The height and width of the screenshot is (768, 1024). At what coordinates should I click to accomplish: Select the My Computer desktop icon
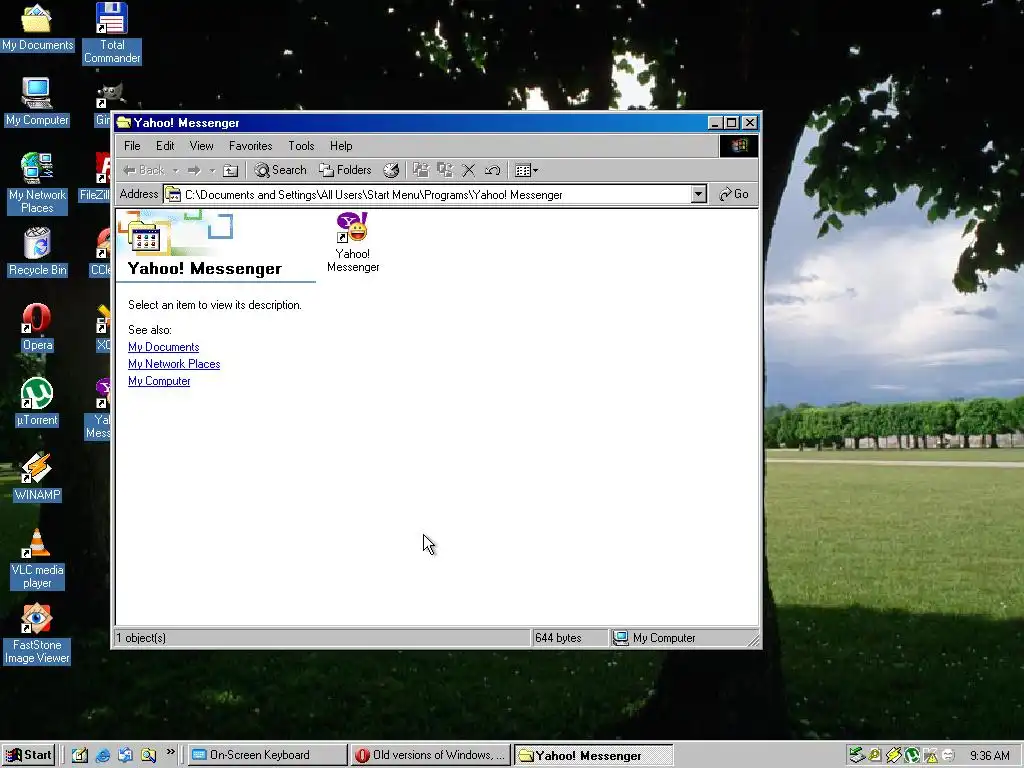[x=37, y=102]
